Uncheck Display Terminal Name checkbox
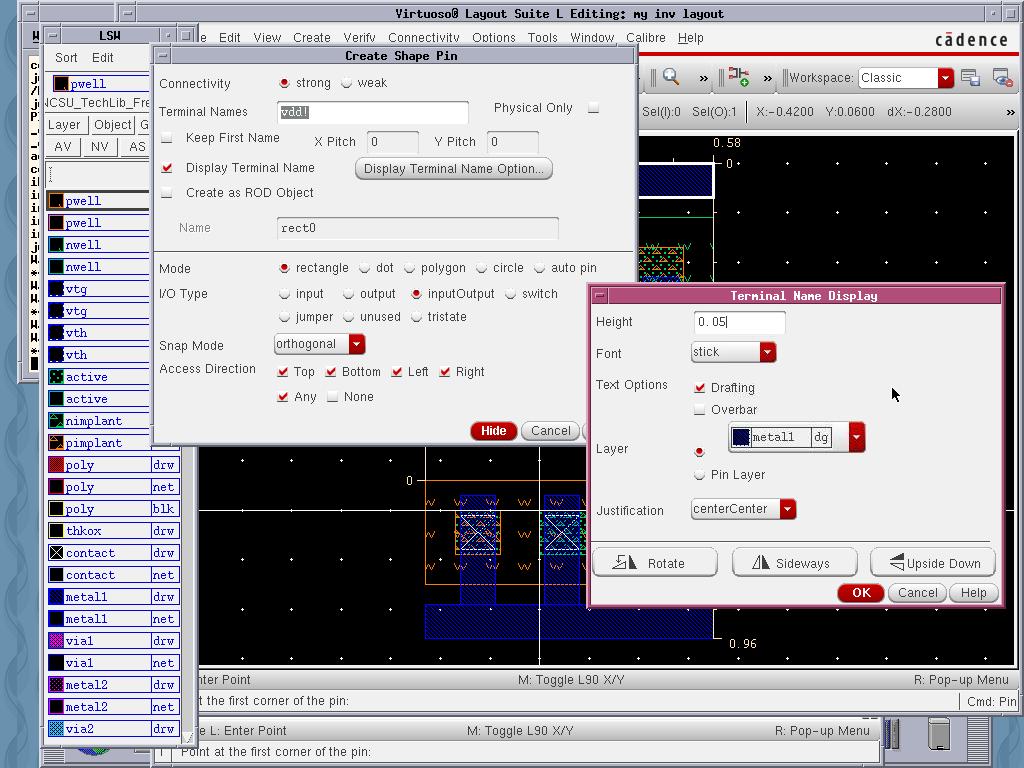This screenshot has width=1024, height=768. click(x=167, y=168)
